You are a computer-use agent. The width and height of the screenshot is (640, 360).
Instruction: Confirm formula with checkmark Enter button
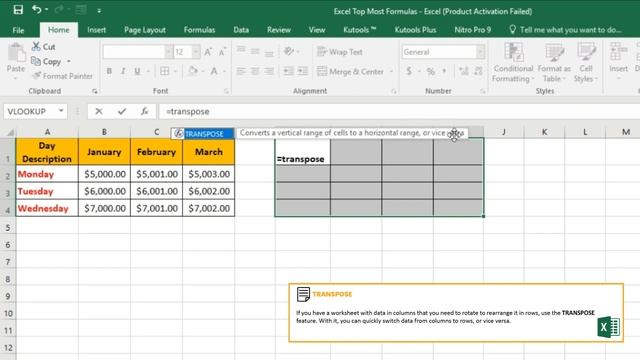[x=122, y=111]
